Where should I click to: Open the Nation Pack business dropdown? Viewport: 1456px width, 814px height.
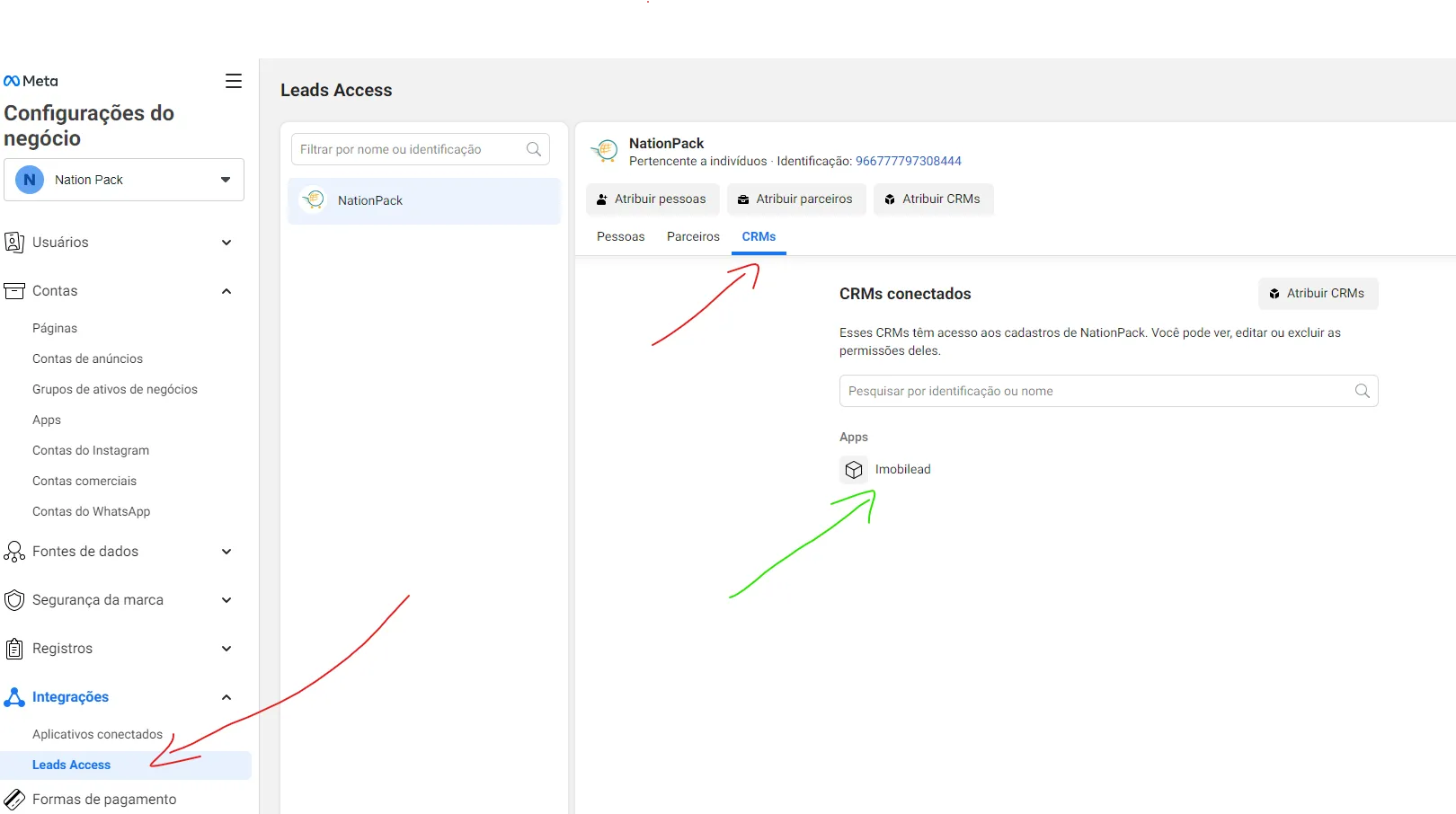coord(124,180)
